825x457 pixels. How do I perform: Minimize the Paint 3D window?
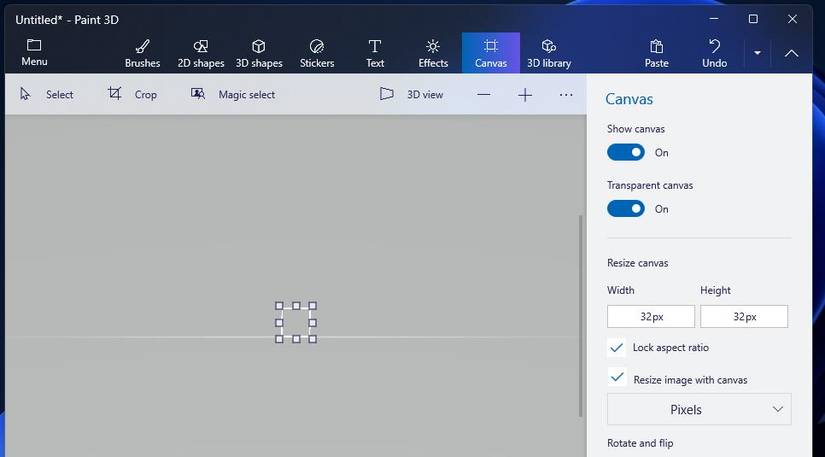[714, 19]
